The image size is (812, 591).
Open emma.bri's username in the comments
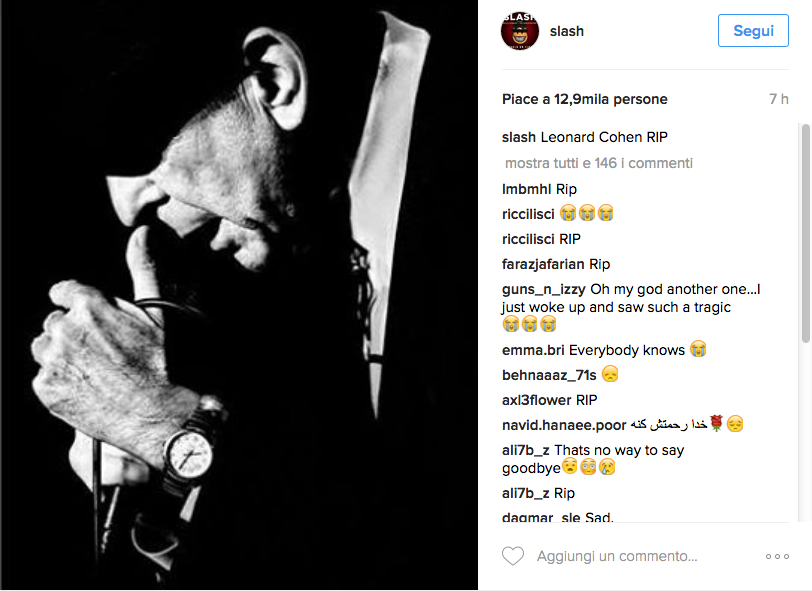(530, 349)
